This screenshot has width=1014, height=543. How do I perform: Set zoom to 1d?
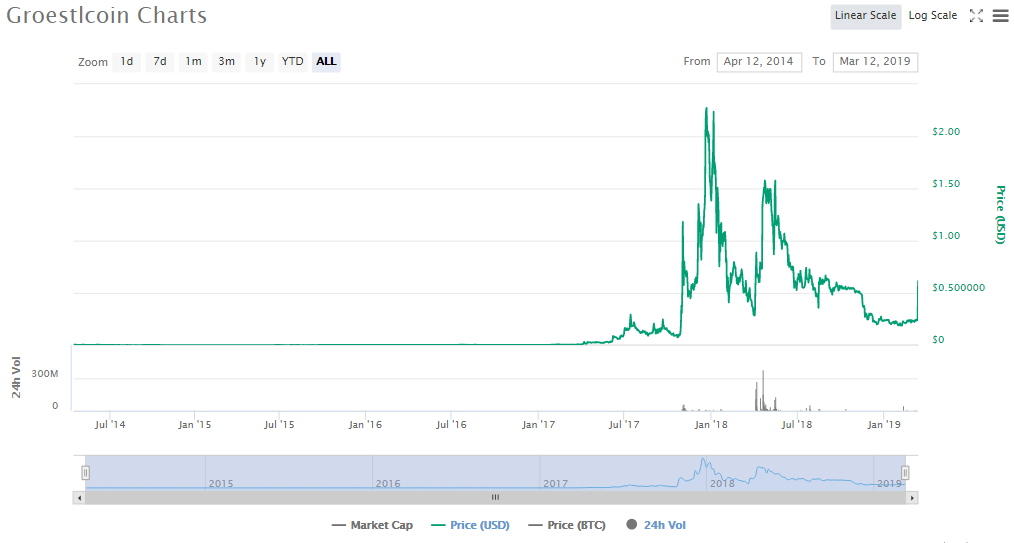127,61
